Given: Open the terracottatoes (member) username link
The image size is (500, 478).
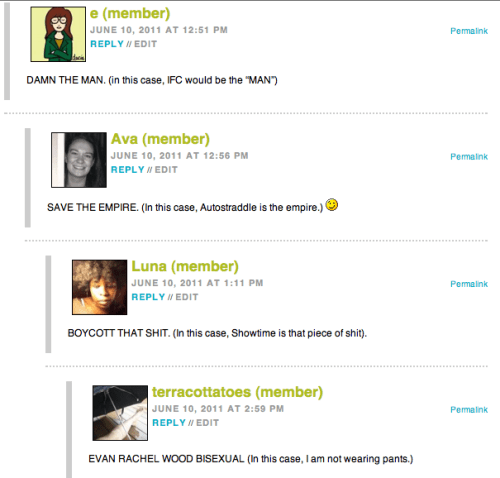Looking at the screenshot, I should (238, 392).
